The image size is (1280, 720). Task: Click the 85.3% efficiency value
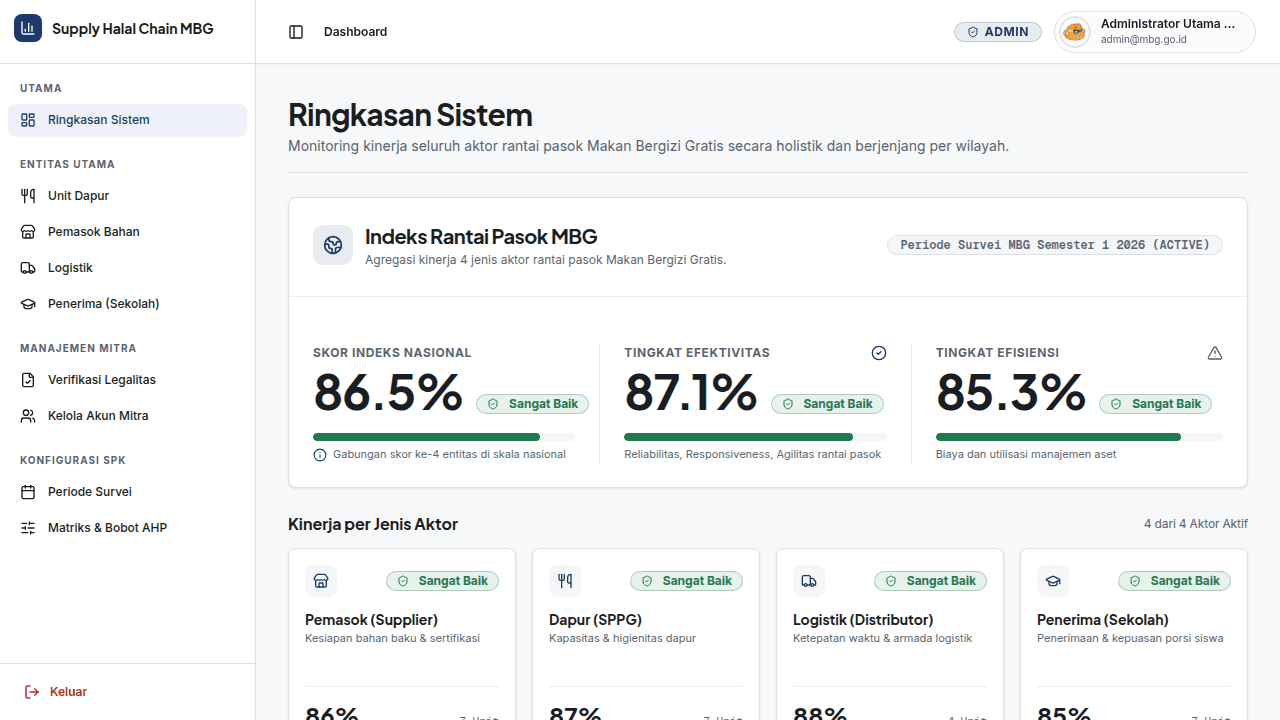click(x=1011, y=392)
